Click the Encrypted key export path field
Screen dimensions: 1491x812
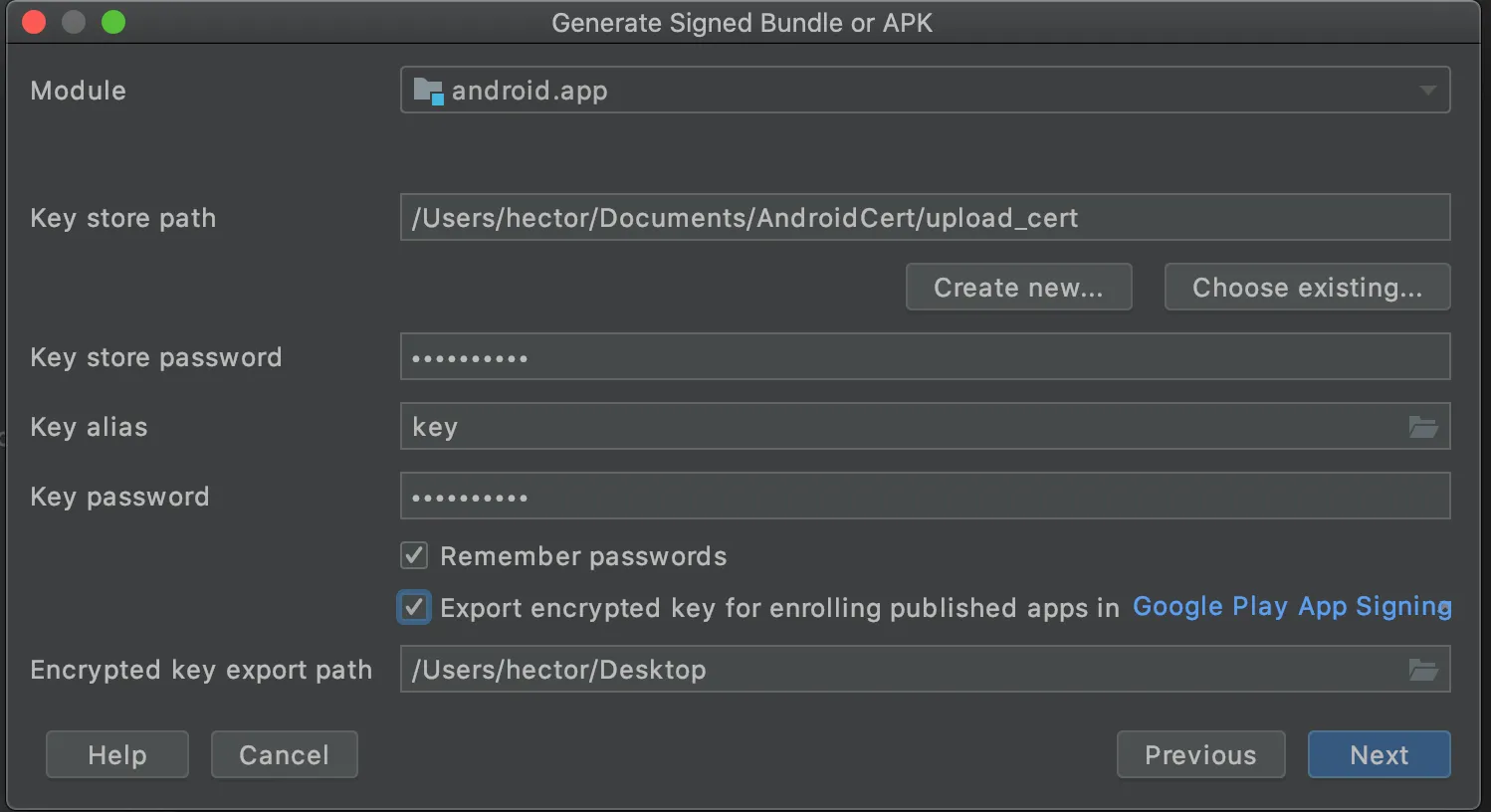[x=896, y=670]
